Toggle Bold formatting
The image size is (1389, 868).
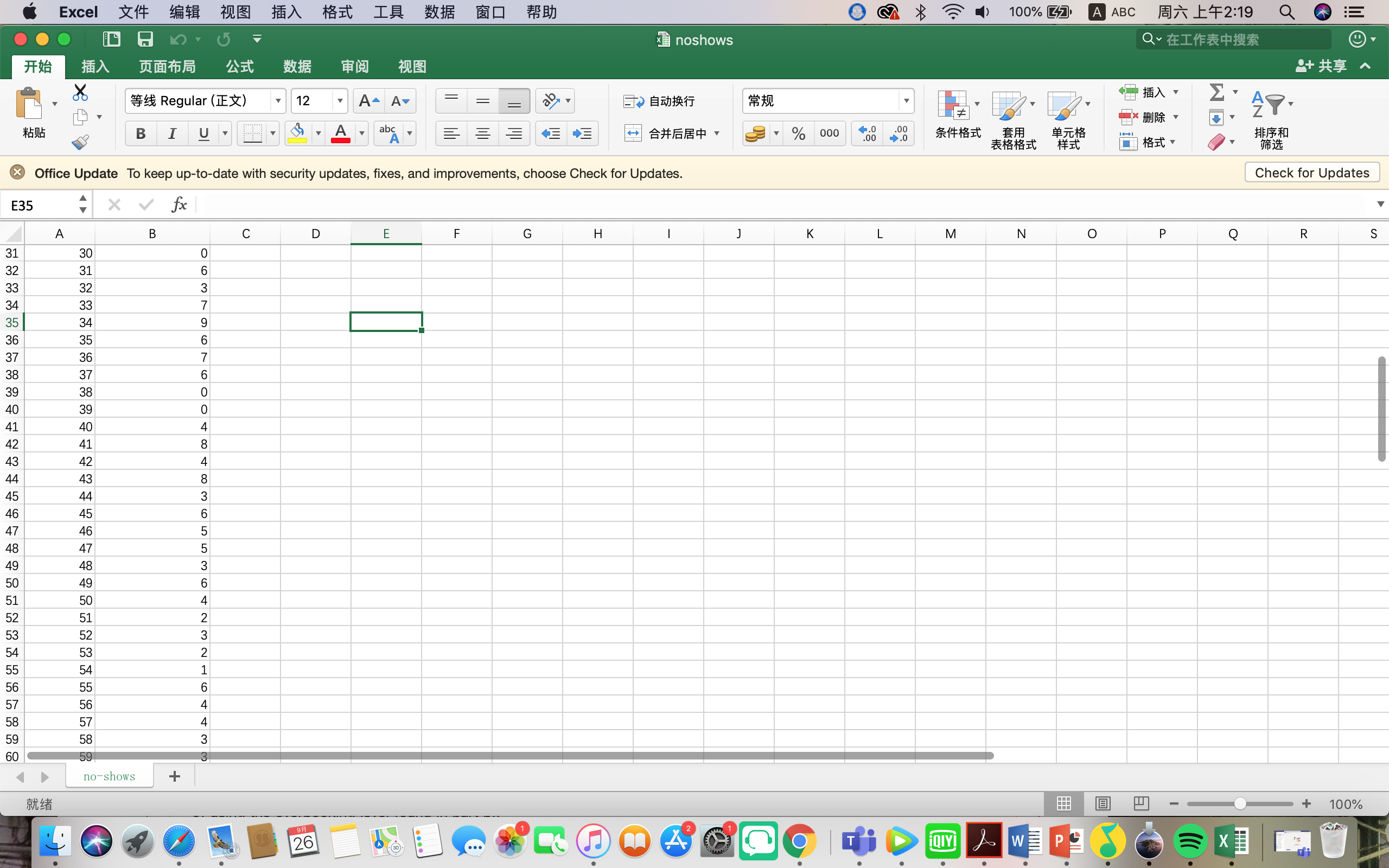click(141, 134)
